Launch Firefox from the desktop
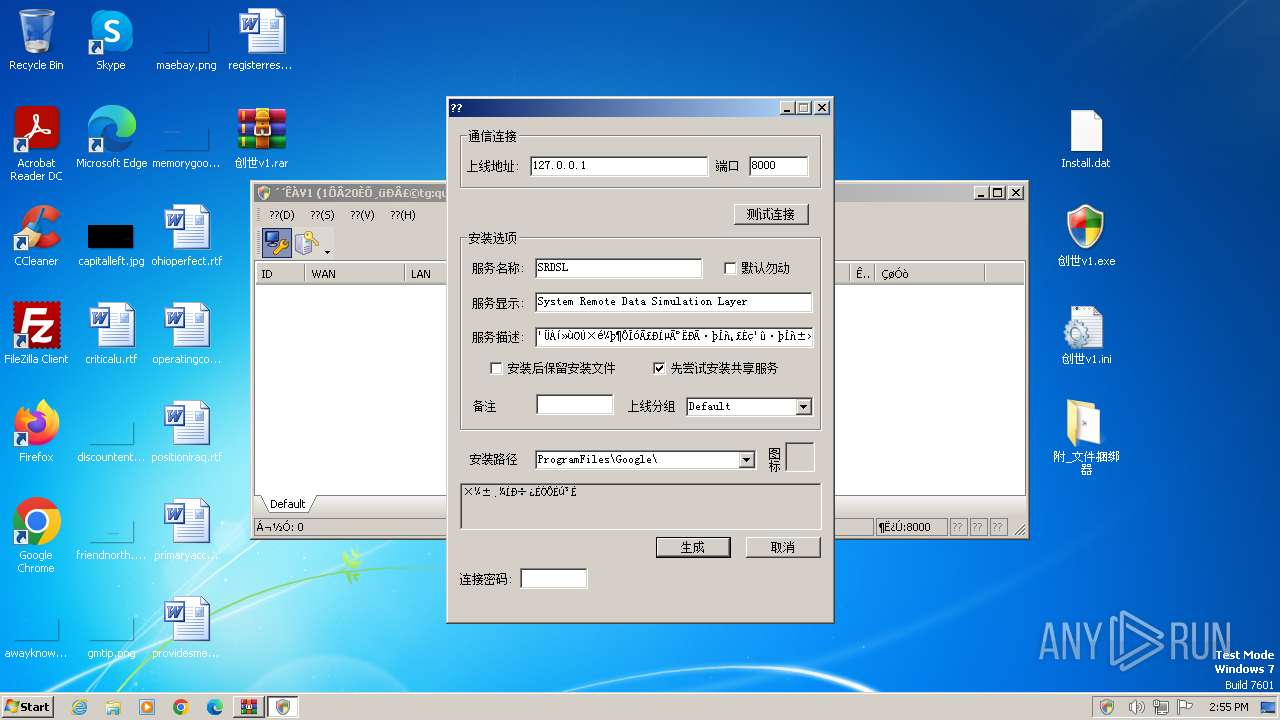Viewport: 1280px width, 720px height. [x=36, y=432]
